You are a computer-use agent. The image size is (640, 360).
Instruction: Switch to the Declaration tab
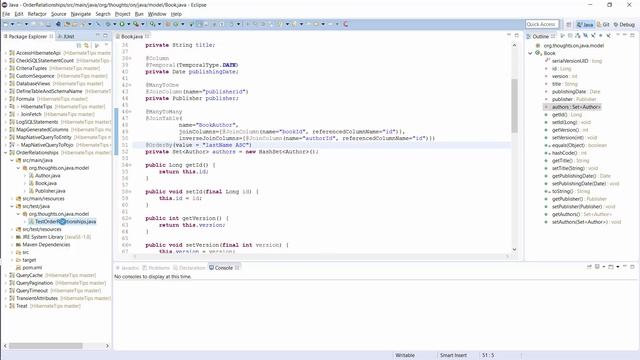coord(189,268)
